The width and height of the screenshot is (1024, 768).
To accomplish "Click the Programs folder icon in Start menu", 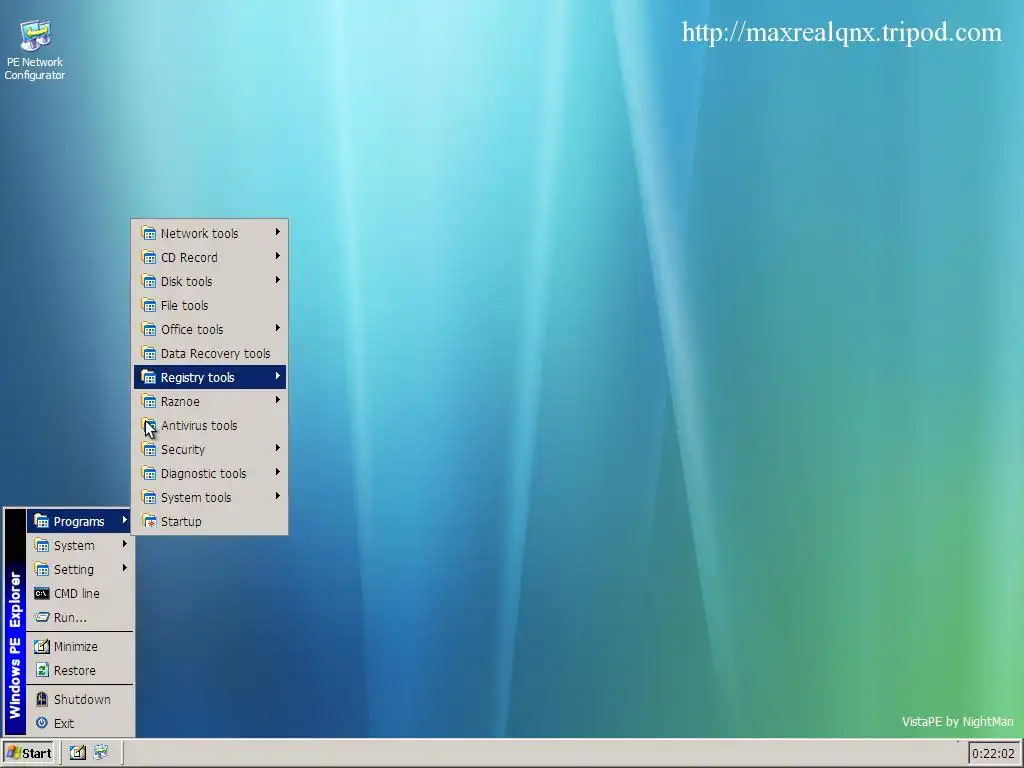I will 42,521.
